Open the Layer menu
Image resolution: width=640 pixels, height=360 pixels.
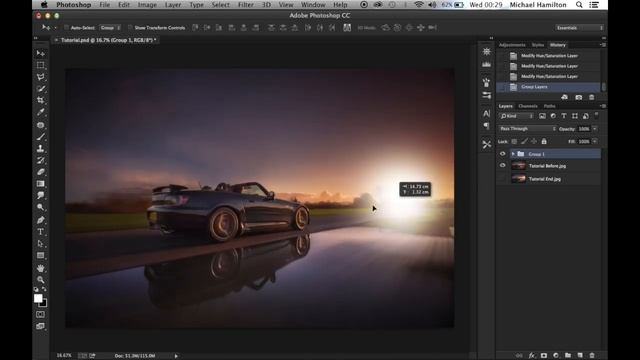[173, 5]
